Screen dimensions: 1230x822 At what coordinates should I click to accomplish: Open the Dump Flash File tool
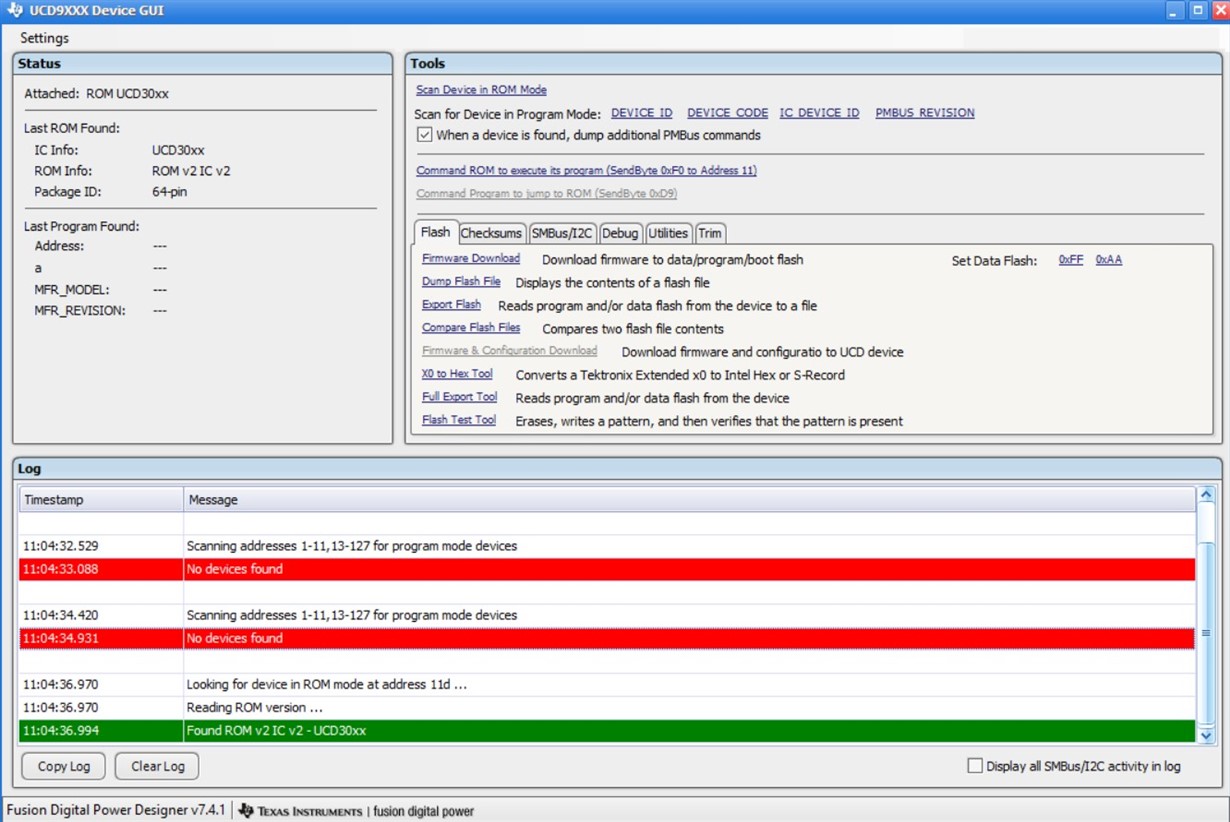461,282
